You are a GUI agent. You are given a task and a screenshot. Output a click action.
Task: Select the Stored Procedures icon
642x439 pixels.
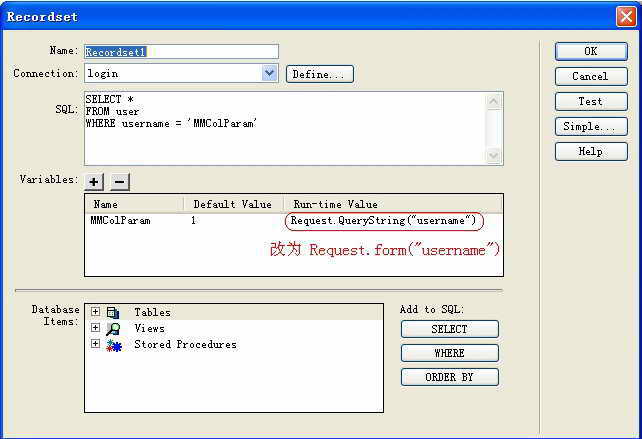(113, 344)
